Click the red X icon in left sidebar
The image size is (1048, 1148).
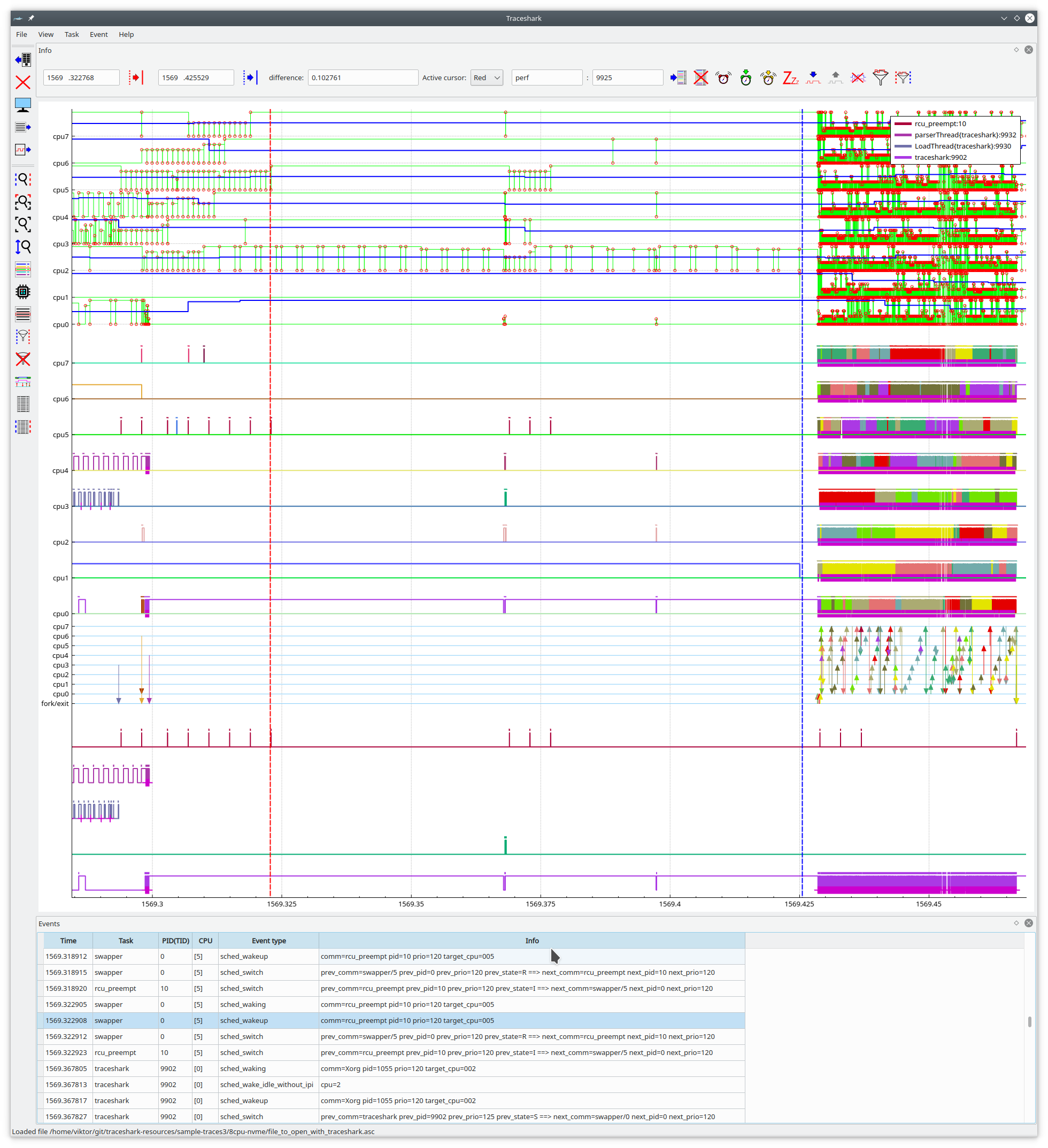[23, 82]
